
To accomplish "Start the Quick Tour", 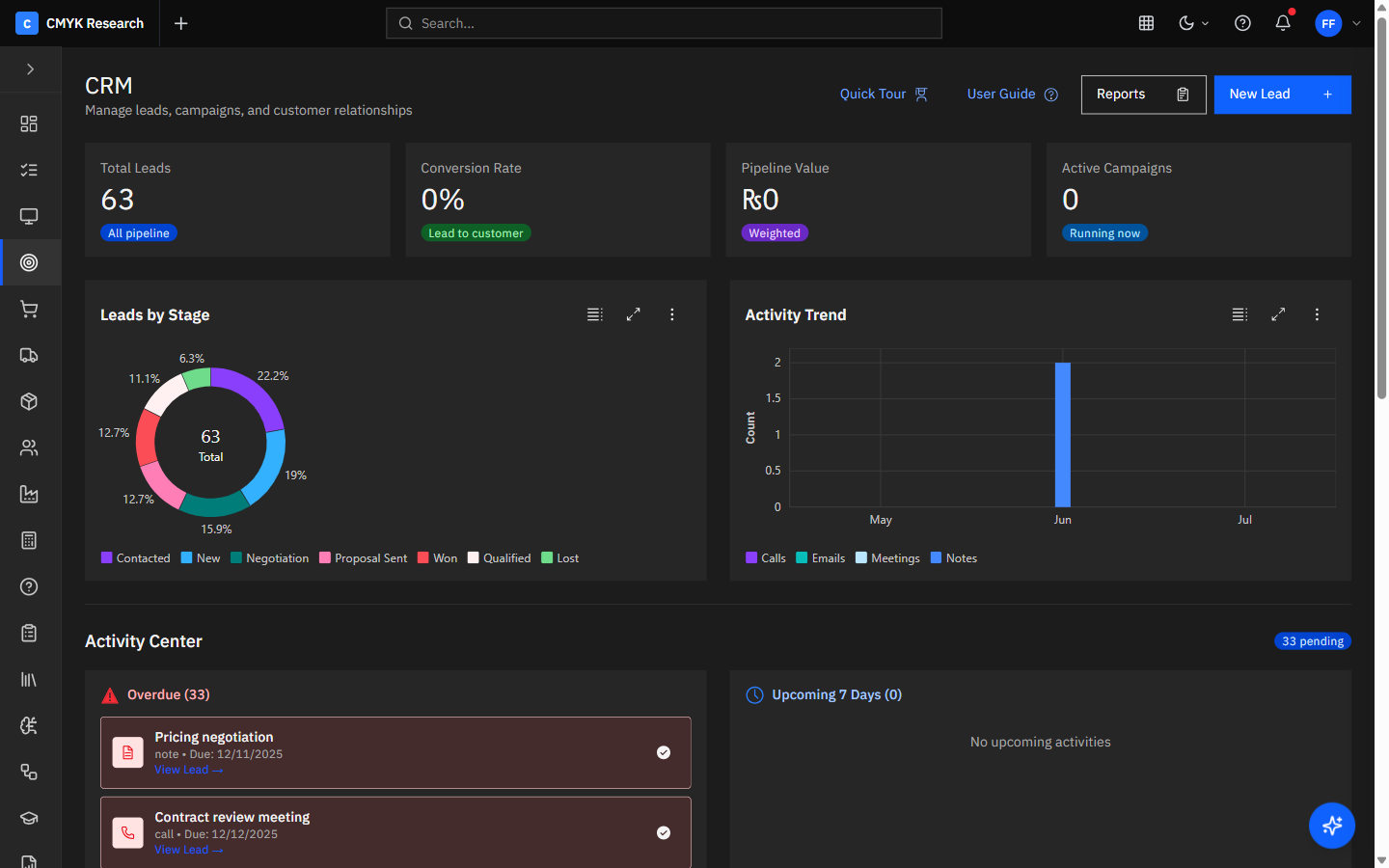I will tap(884, 94).
